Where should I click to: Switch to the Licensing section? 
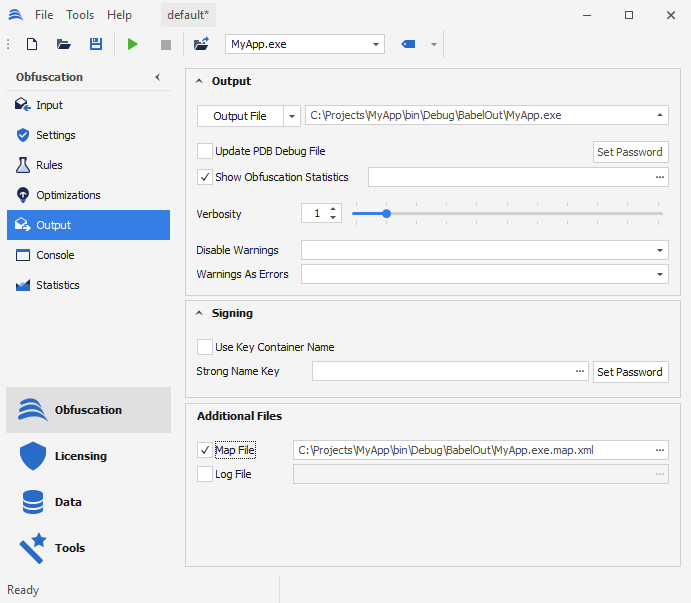click(80, 456)
